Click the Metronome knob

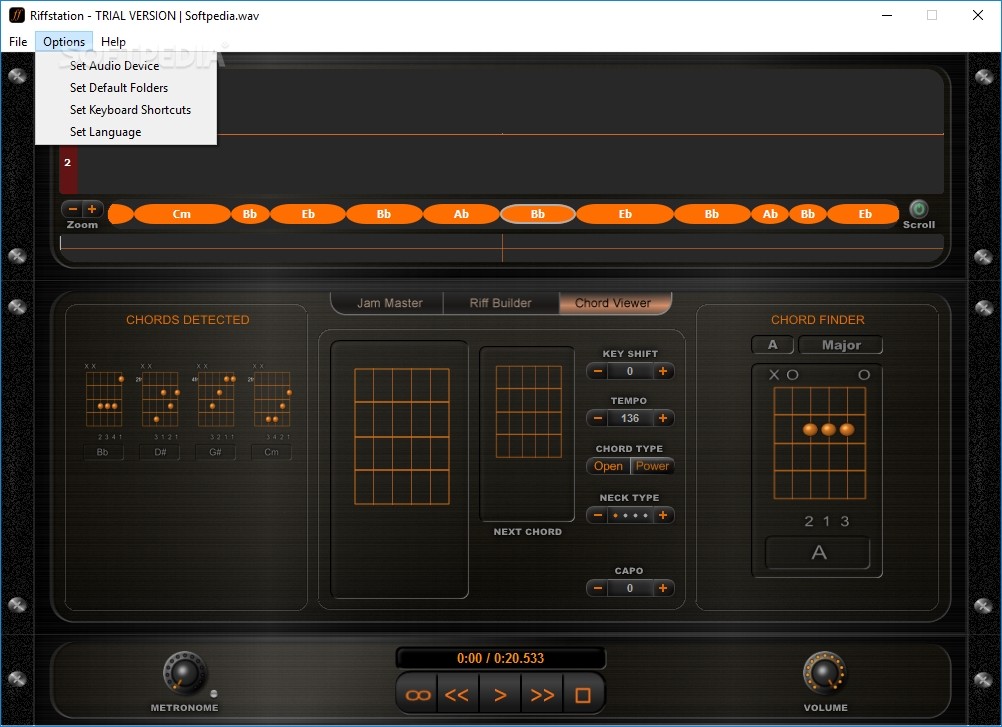185,673
